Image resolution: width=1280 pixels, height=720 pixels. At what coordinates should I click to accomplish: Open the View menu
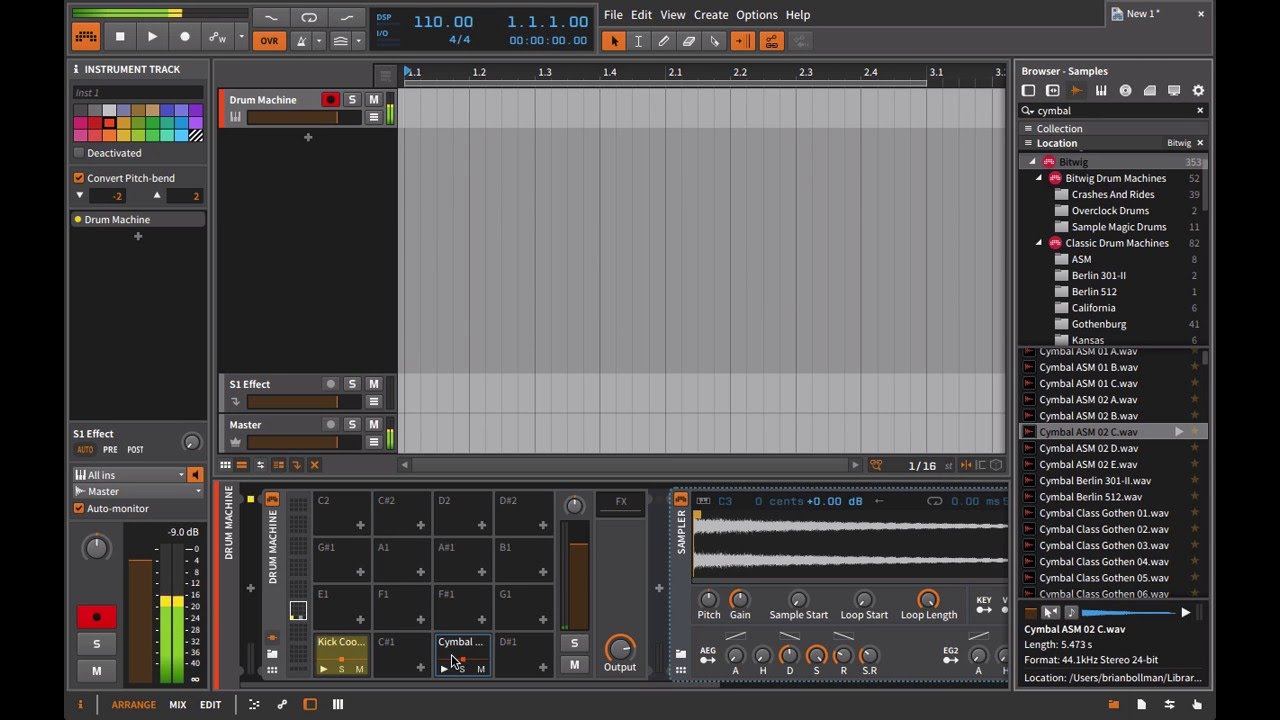point(673,15)
